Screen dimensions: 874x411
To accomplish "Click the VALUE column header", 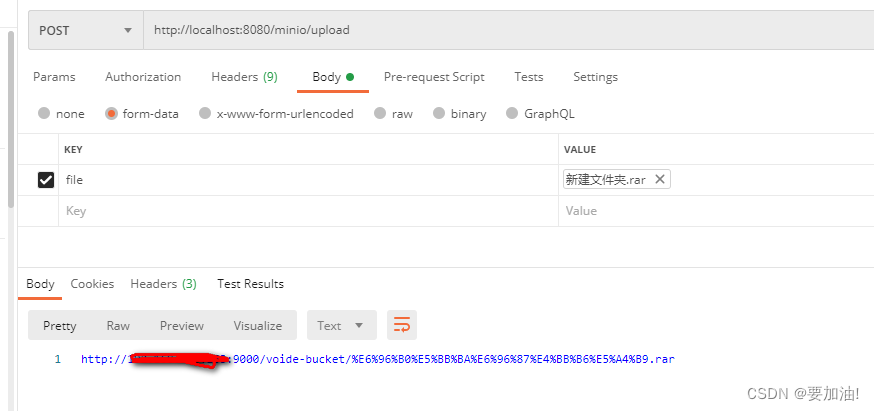I will tap(580, 149).
